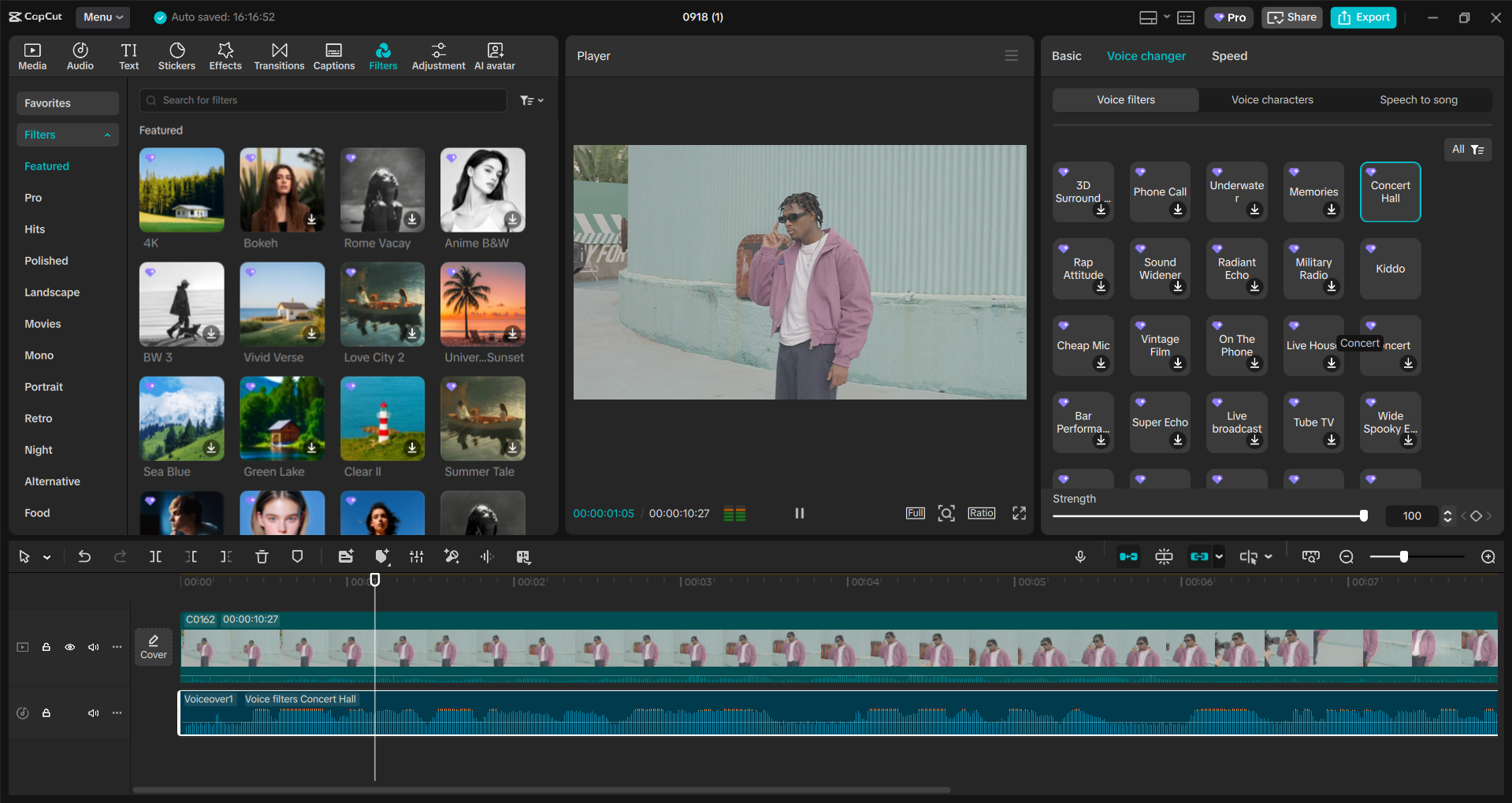1512x803 pixels.
Task: Open the filter sort options dropdown
Action: 532,100
